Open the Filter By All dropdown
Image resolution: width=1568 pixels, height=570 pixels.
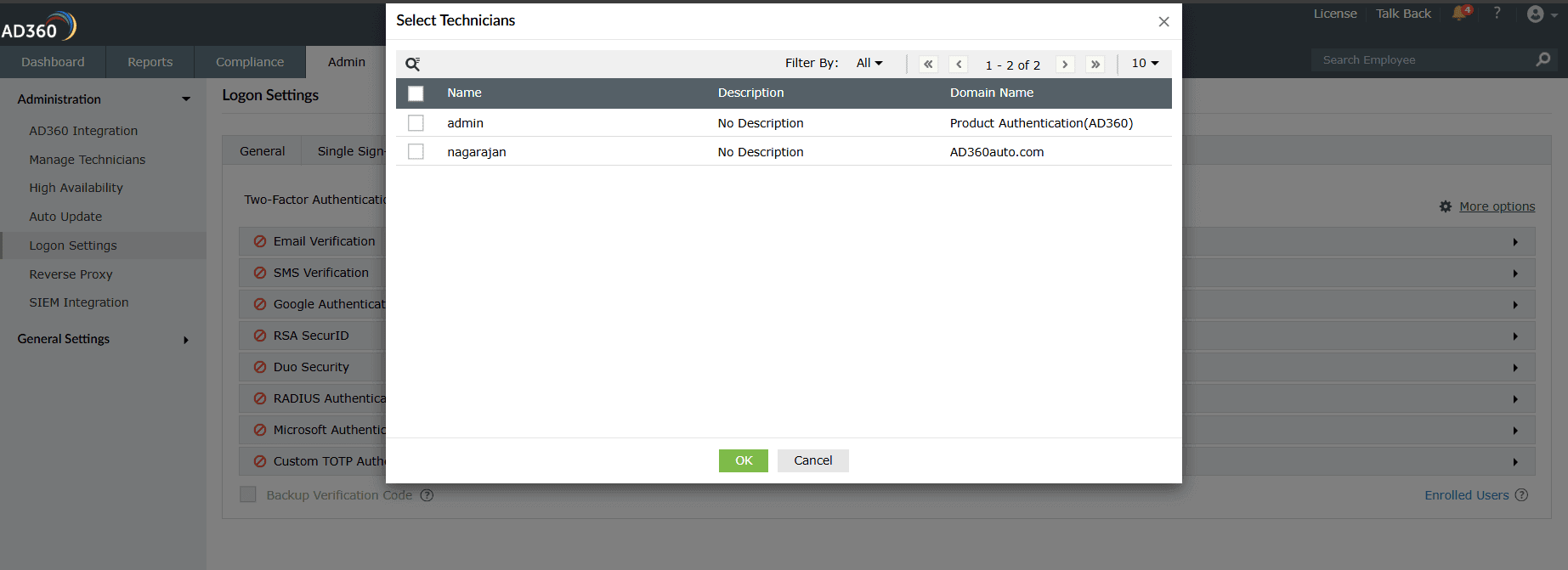[x=869, y=63]
